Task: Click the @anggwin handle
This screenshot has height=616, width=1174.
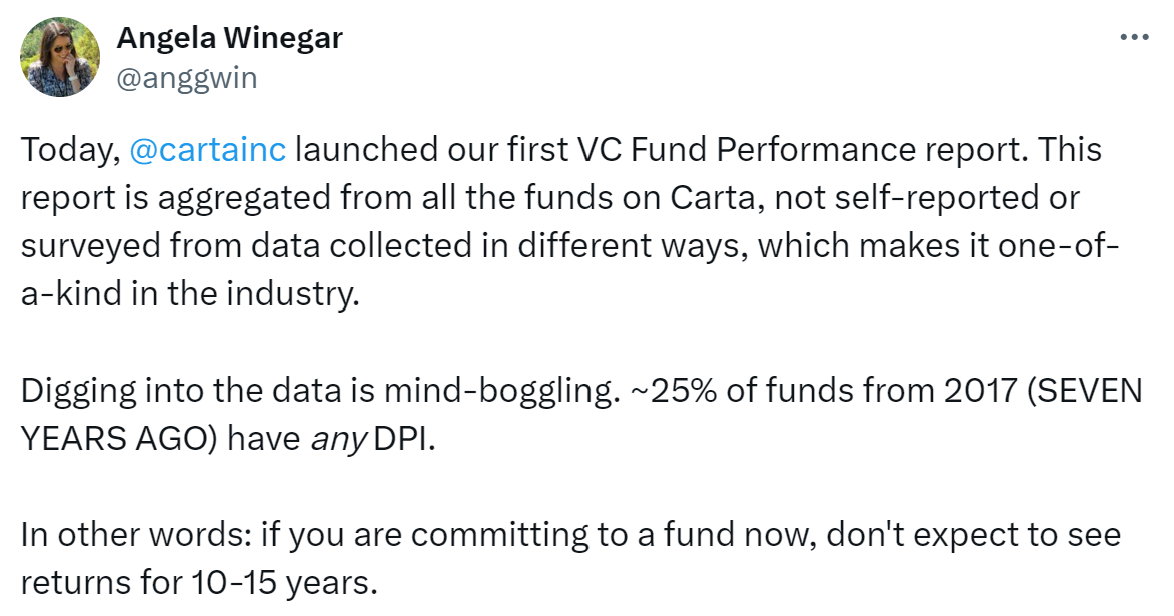Action: [187, 78]
